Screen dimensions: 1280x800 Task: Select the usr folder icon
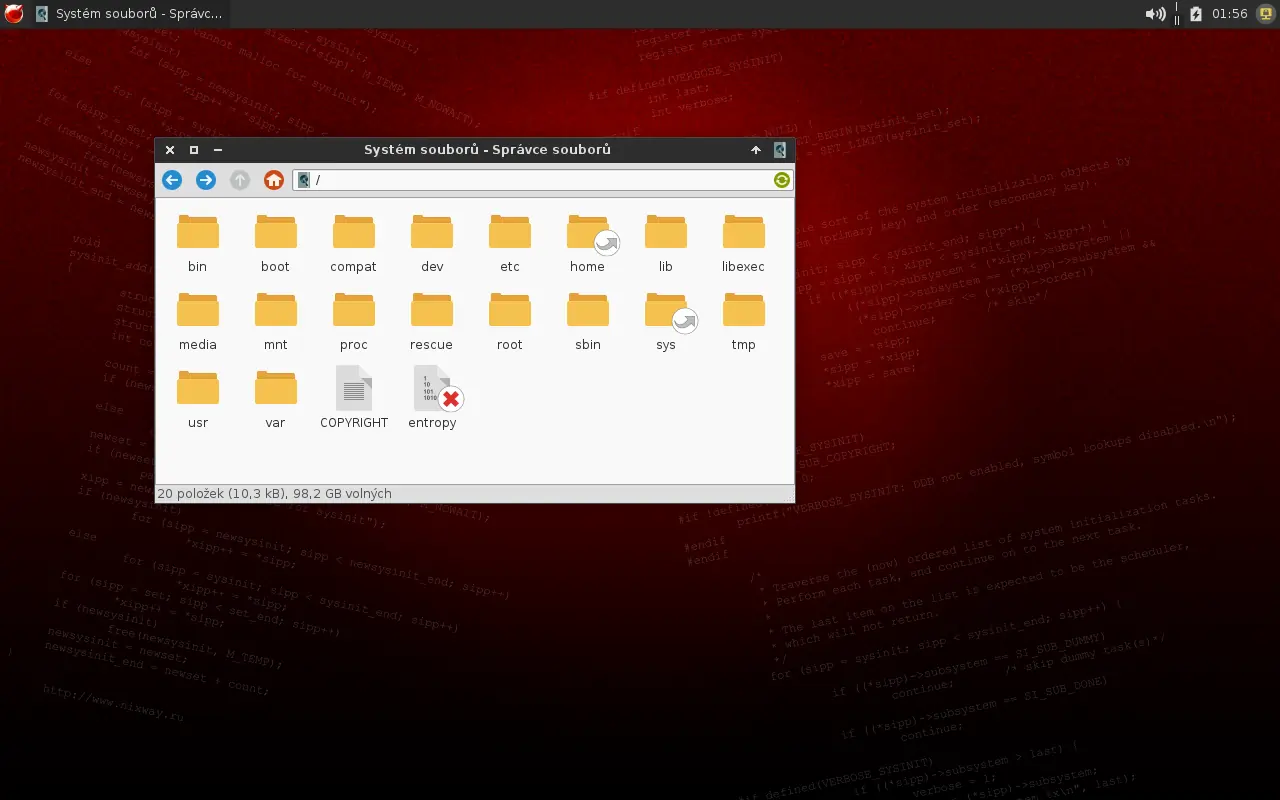[198, 388]
